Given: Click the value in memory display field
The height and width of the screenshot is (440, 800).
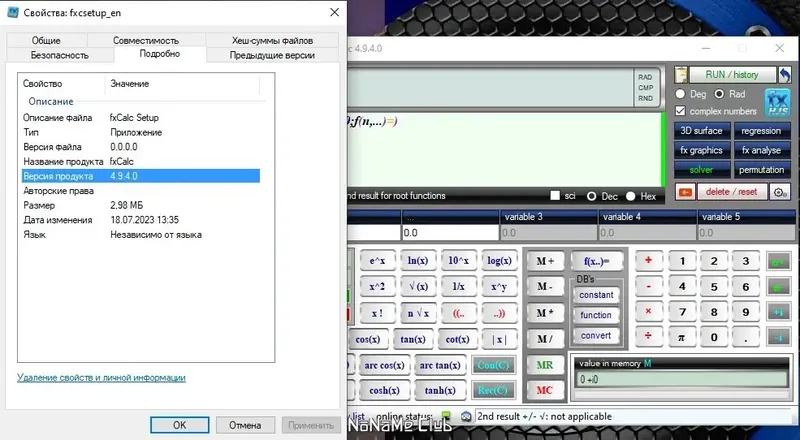Looking at the screenshot, I should tap(682, 379).
